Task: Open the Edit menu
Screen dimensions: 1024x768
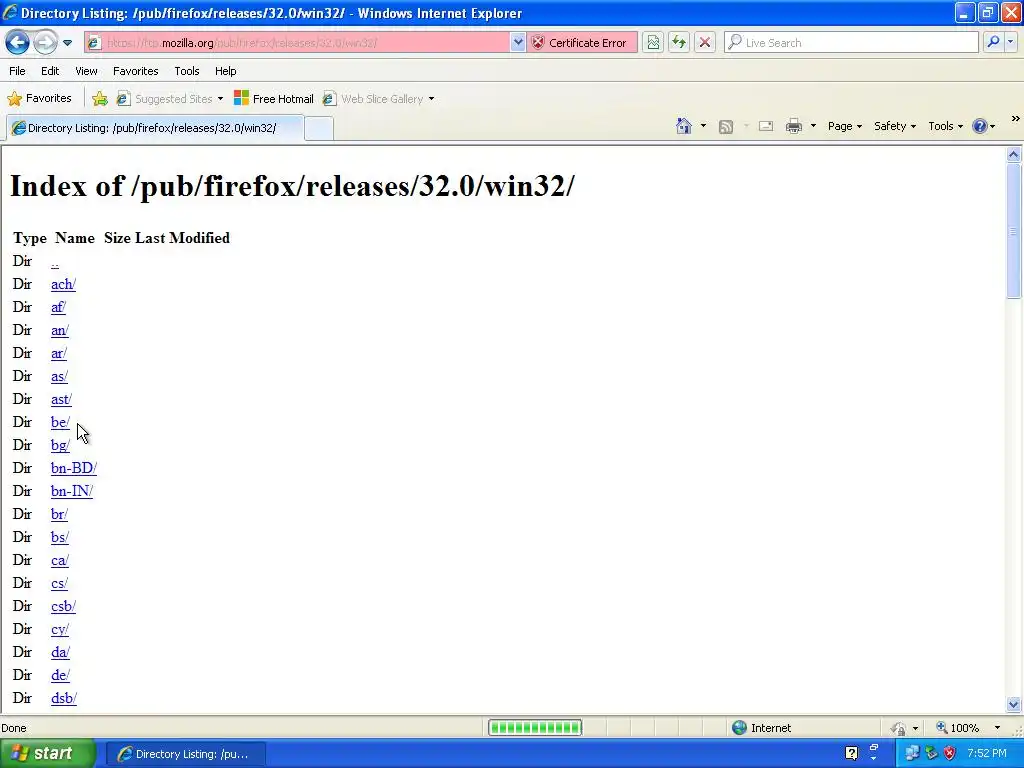Action: point(50,71)
